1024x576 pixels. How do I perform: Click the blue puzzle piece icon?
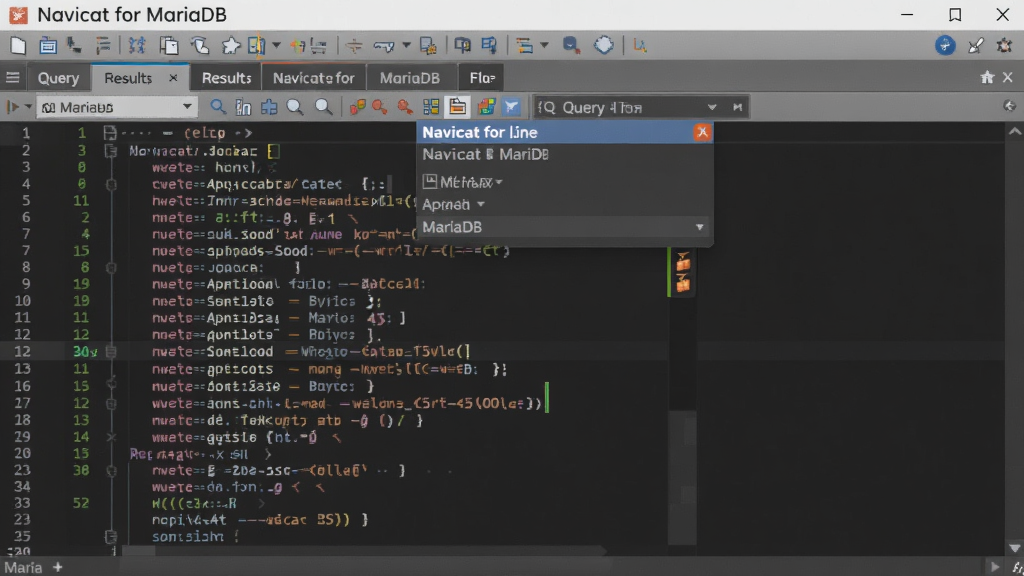pos(269,107)
